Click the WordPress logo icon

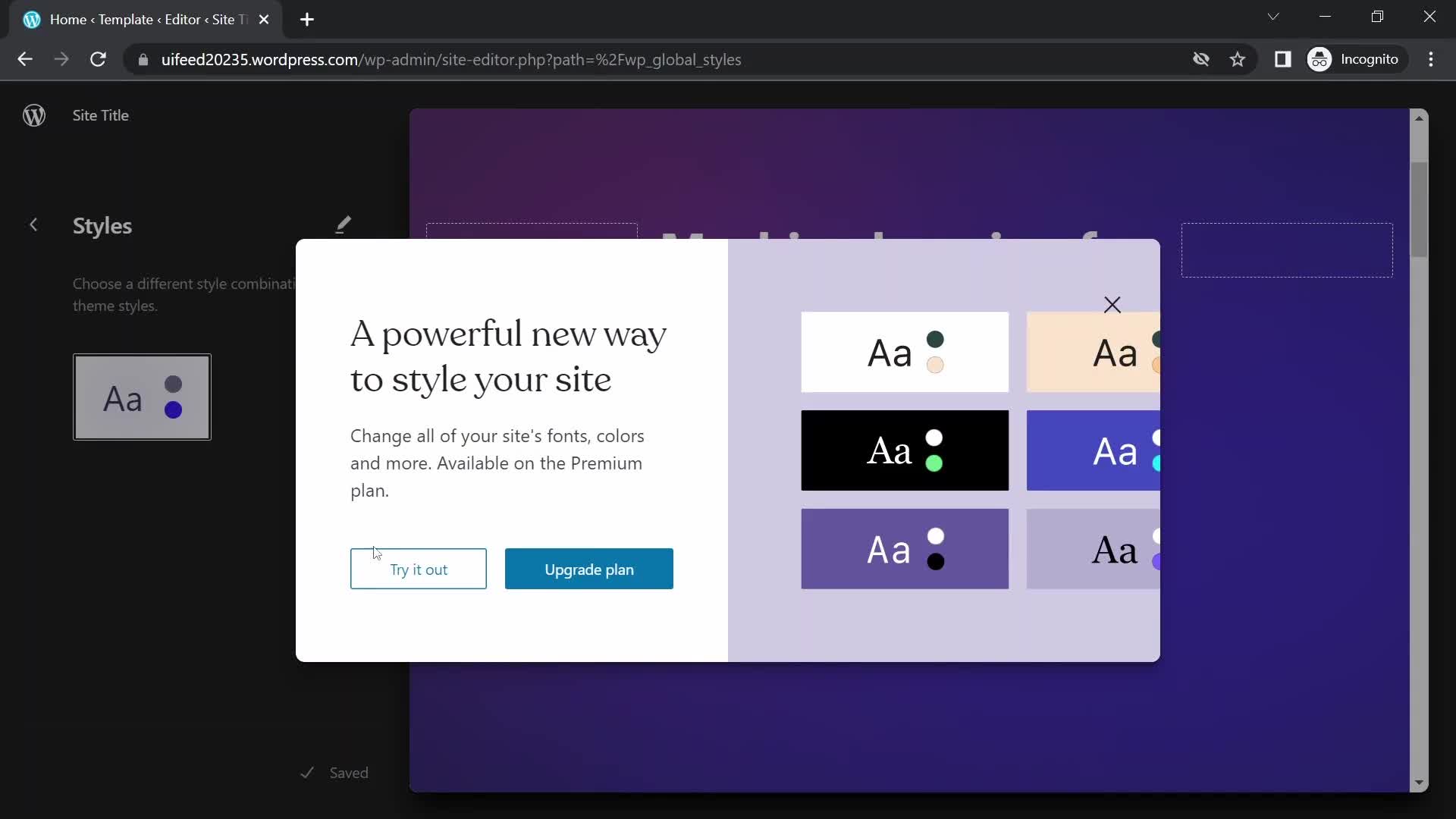[x=35, y=115]
